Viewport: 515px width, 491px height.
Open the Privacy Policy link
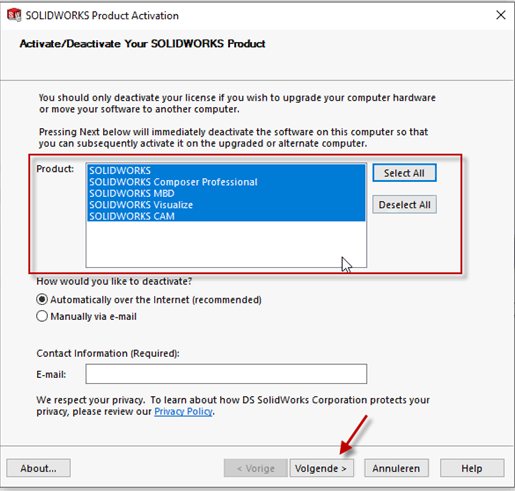point(183,412)
